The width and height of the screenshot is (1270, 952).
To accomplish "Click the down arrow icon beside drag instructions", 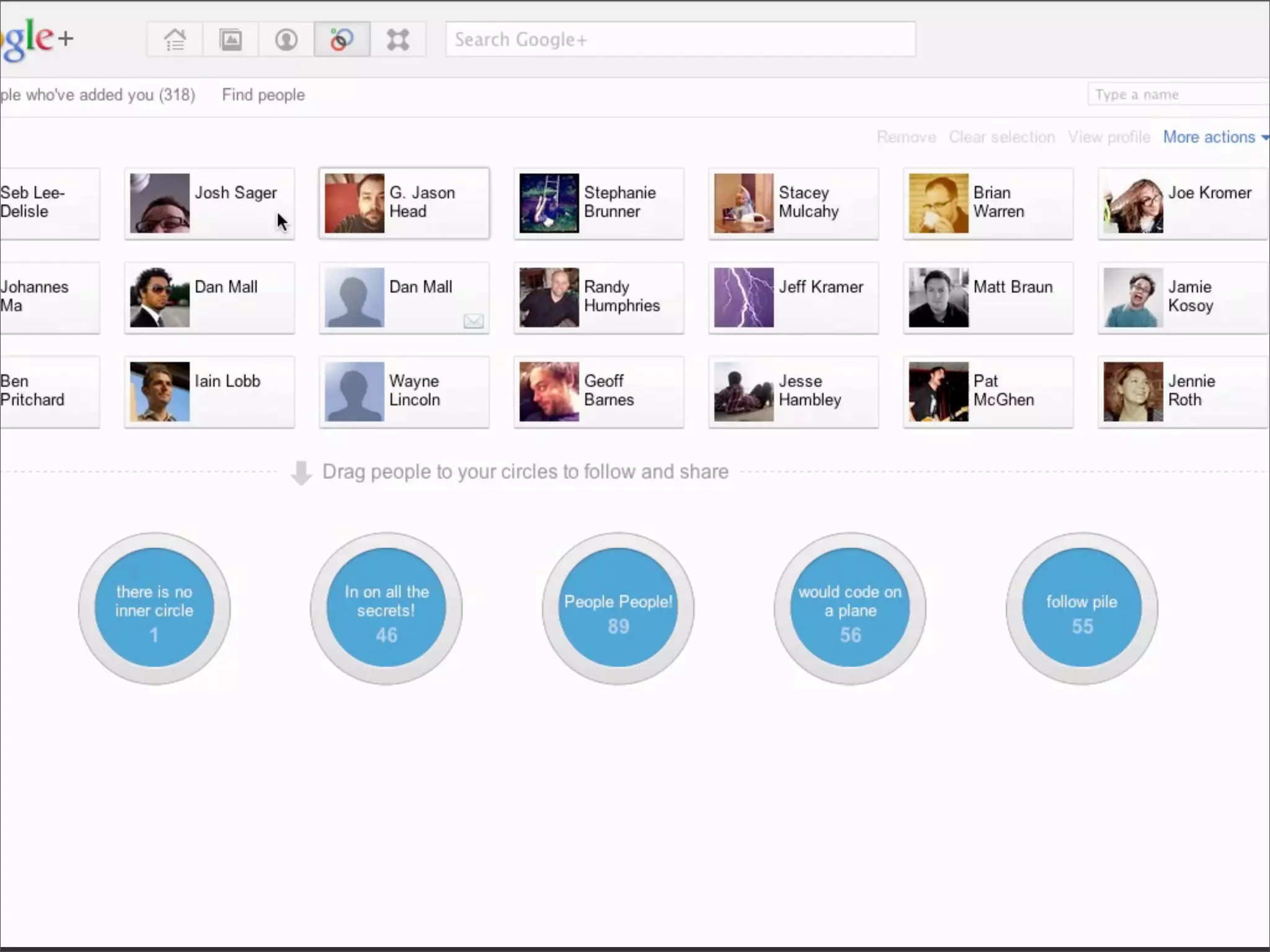I will [x=301, y=473].
